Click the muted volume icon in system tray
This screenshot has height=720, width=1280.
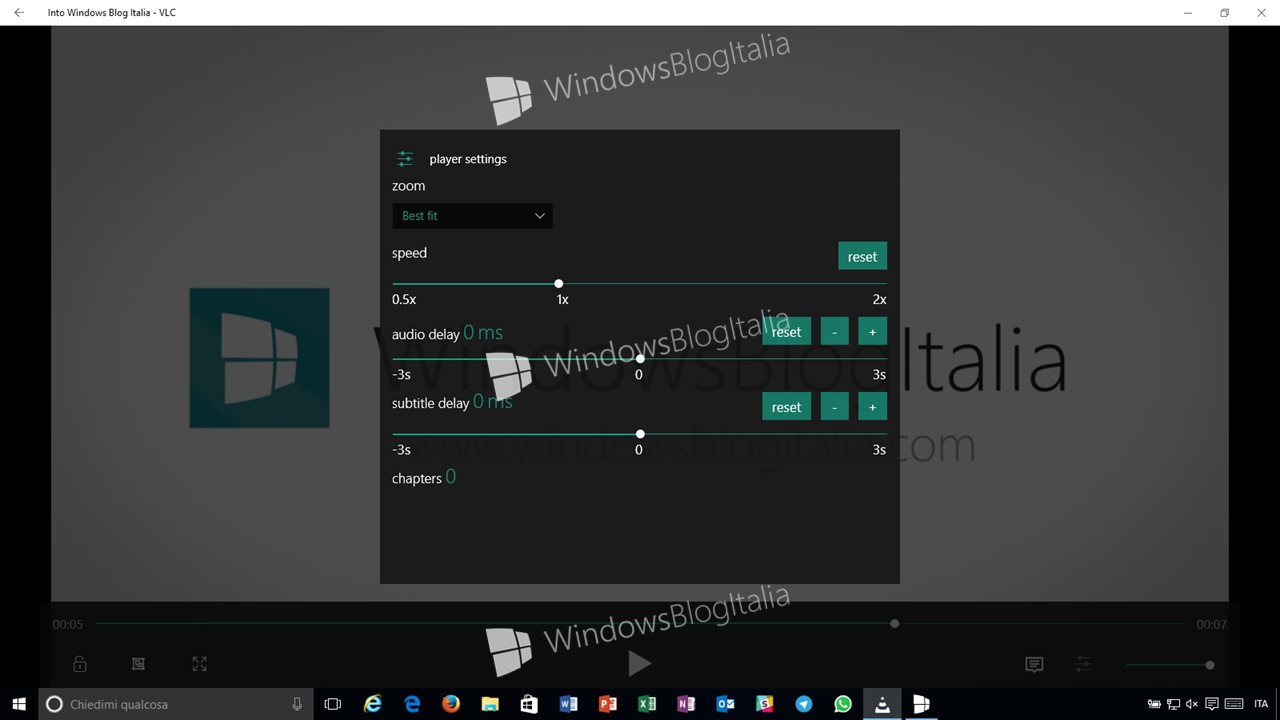pyautogui.click(x=1192, y=704)
